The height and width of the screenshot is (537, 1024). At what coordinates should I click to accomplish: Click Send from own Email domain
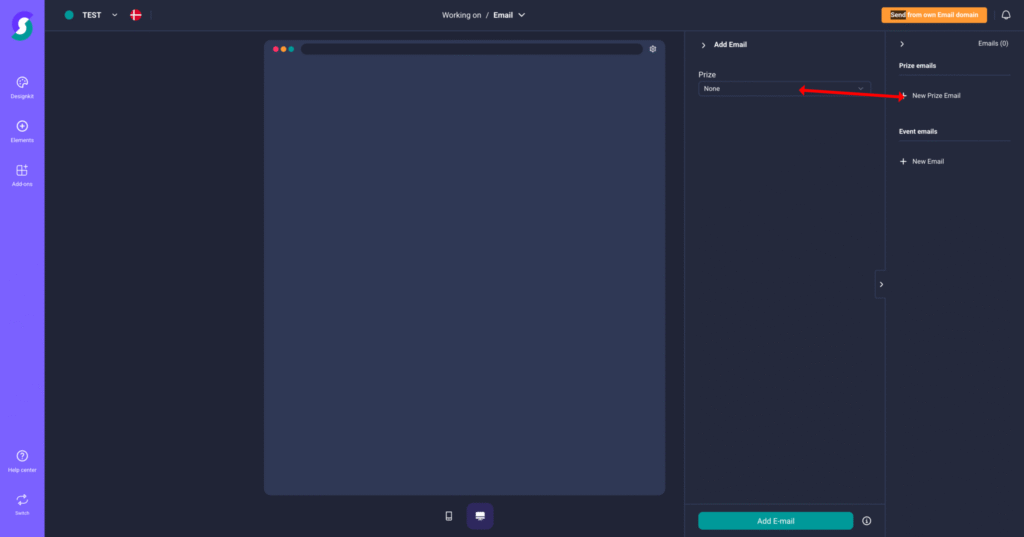click(x=934, y=15)
